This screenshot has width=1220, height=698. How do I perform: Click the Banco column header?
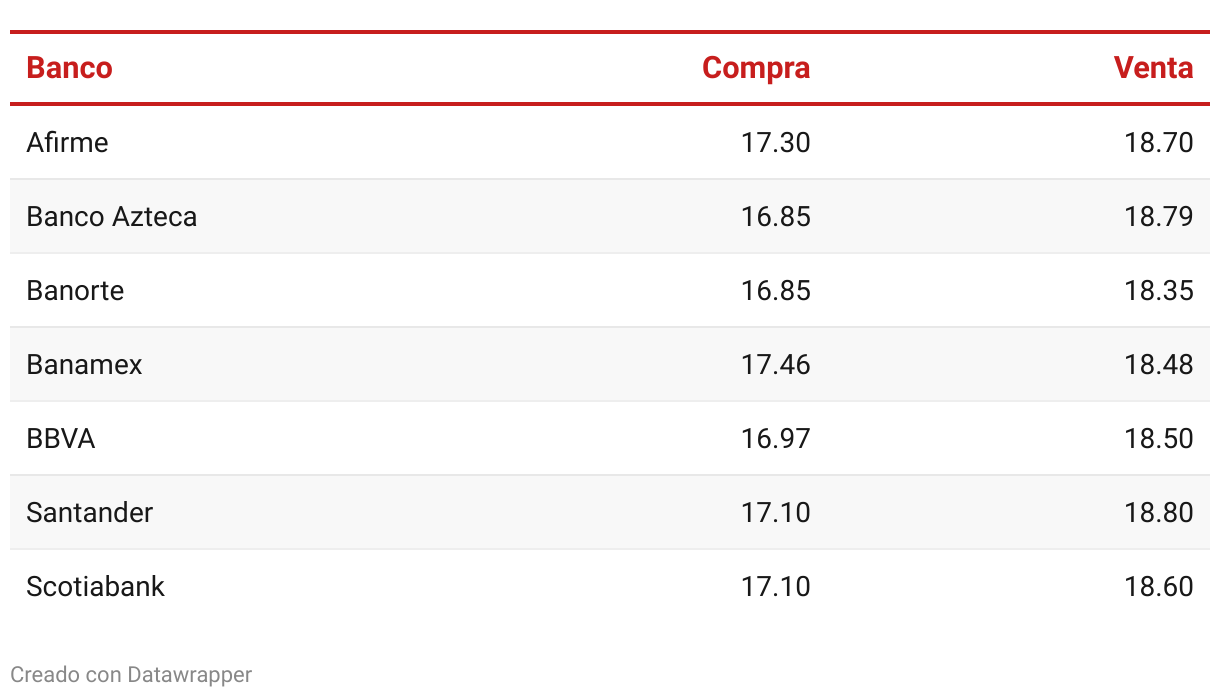pos(69,68)
